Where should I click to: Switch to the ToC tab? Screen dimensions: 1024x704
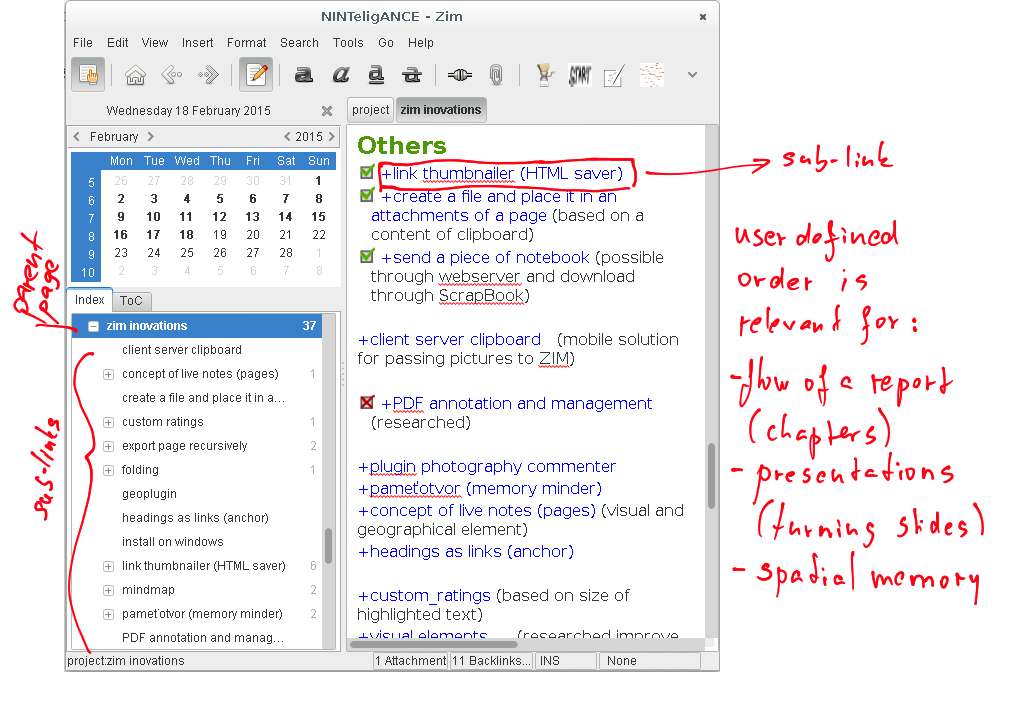131,300
